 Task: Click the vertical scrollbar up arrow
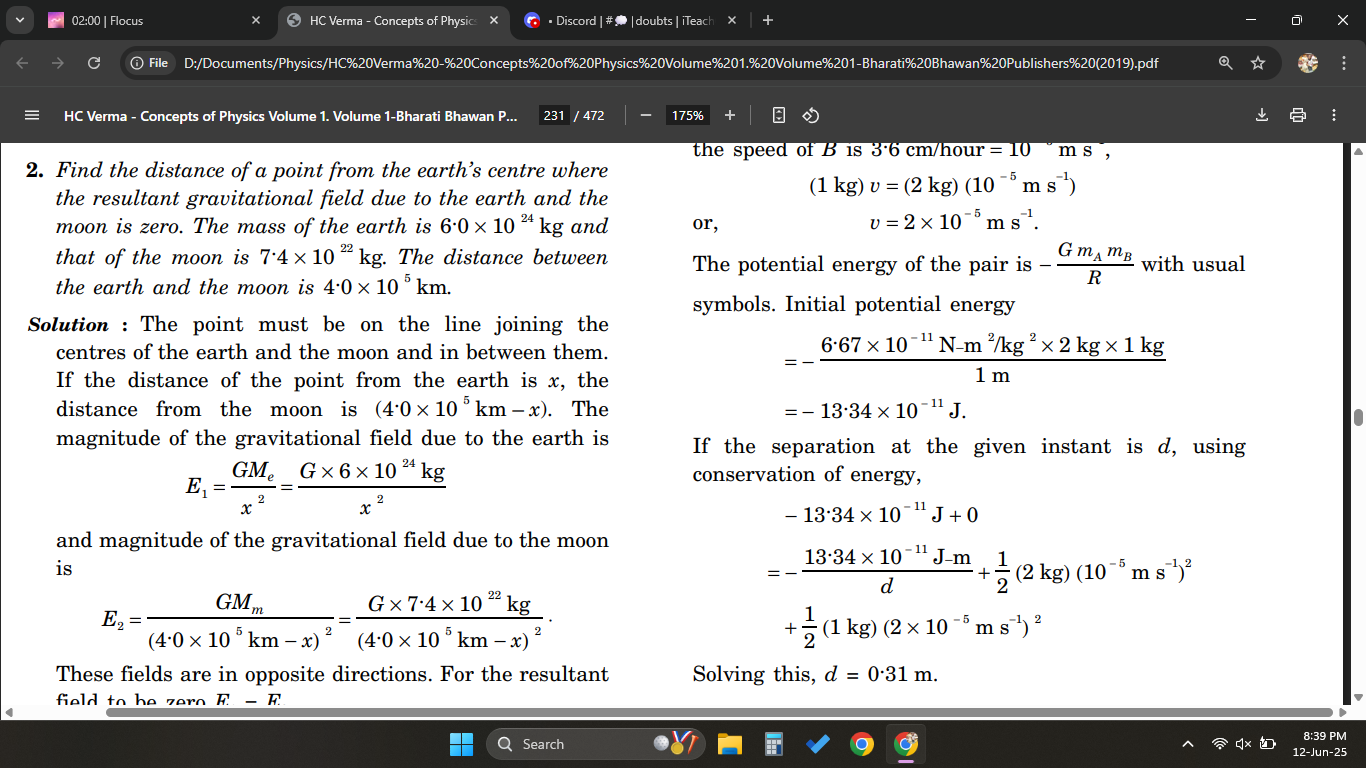tap(1357, 151)
